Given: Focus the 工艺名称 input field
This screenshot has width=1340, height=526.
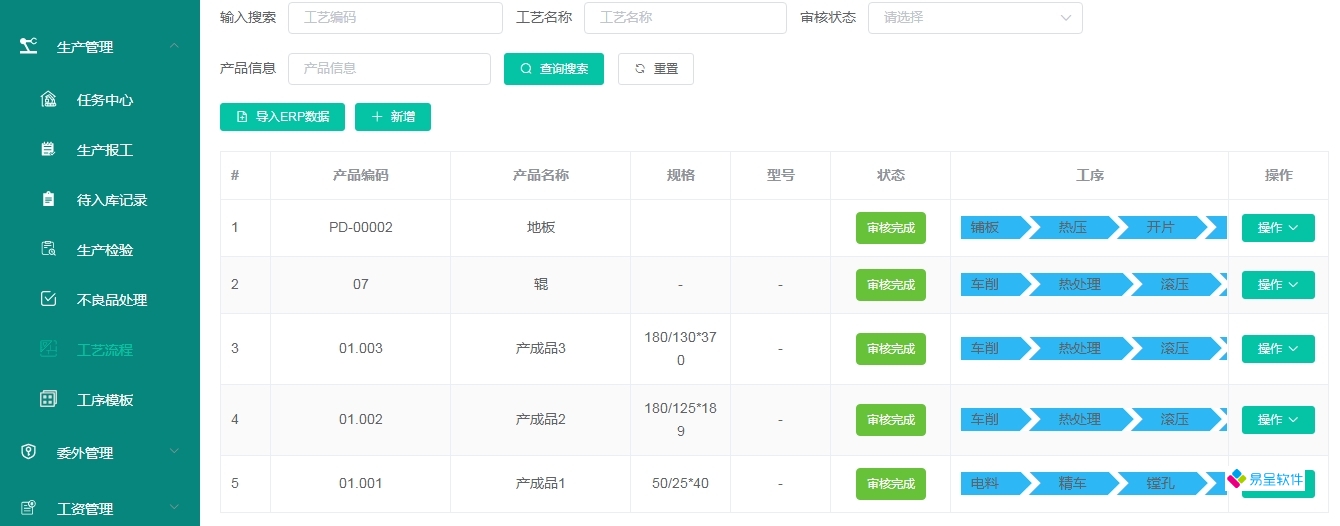Looking at the screenshot, I should (x=685, y=18).
